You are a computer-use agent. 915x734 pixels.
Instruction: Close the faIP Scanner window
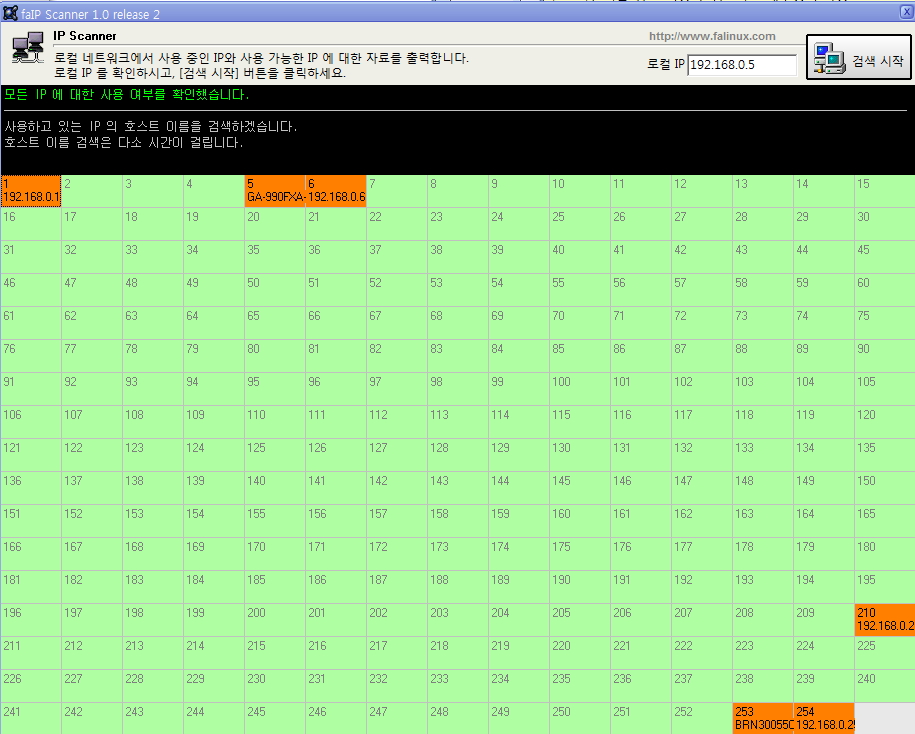907,12
